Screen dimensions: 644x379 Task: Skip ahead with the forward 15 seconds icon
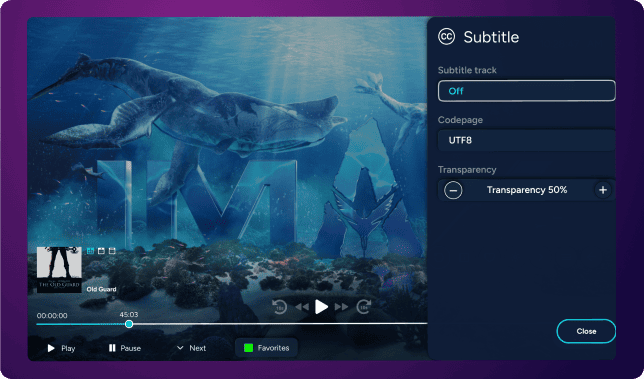[x=363, y=307]
